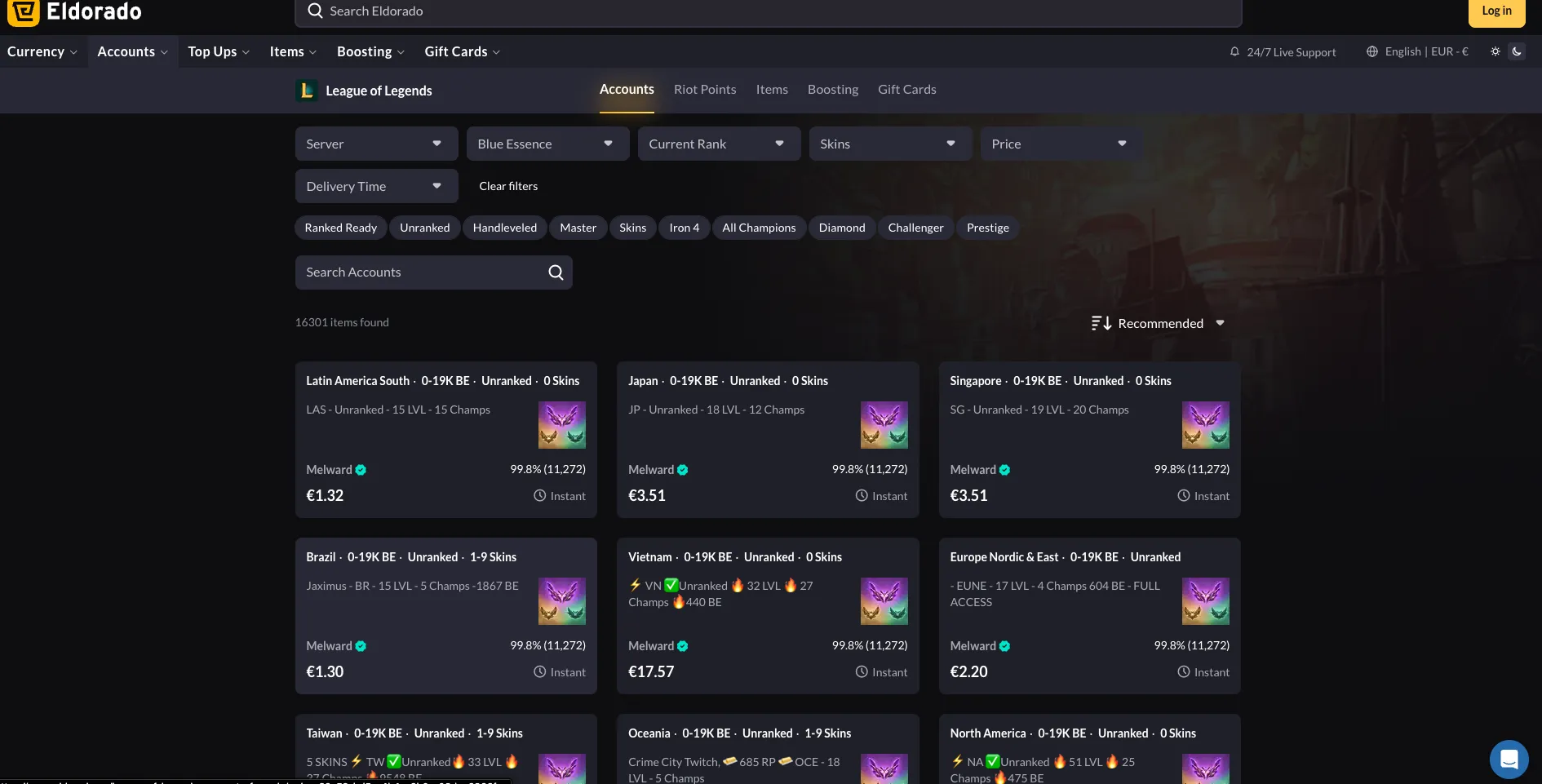Click verified badge on Latin America South listing
The width and height of the screenshot is (1542, 784).
pyautogui.click(x=361, y=470)
